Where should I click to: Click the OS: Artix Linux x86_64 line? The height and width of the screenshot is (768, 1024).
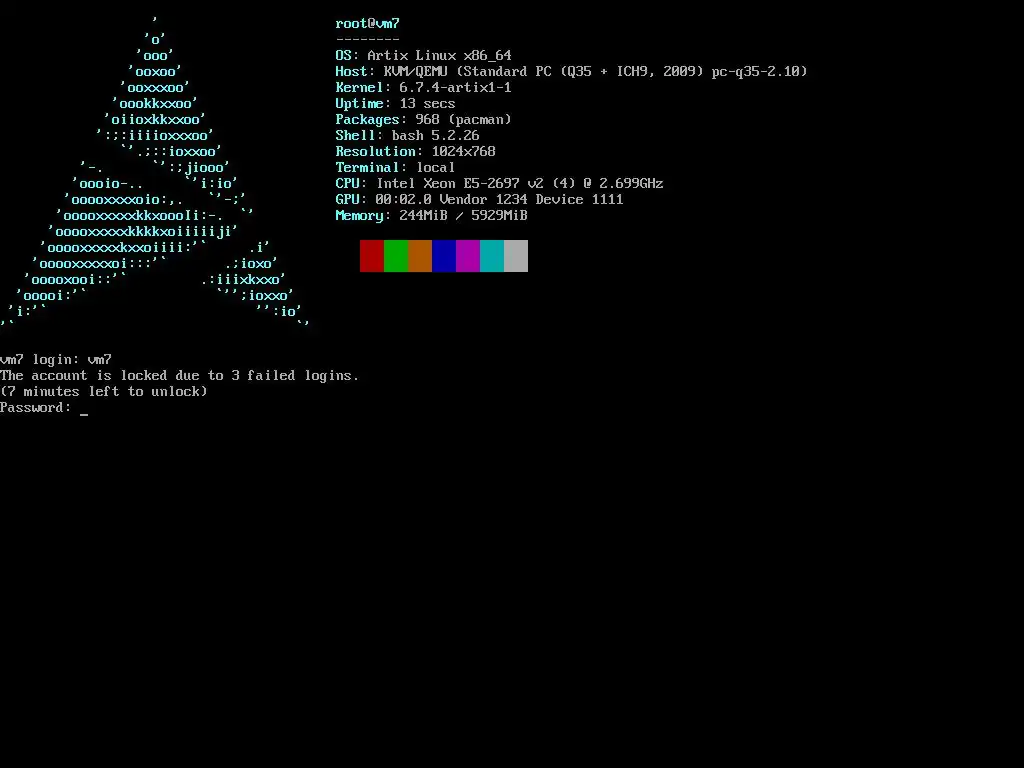coord(423,56)
